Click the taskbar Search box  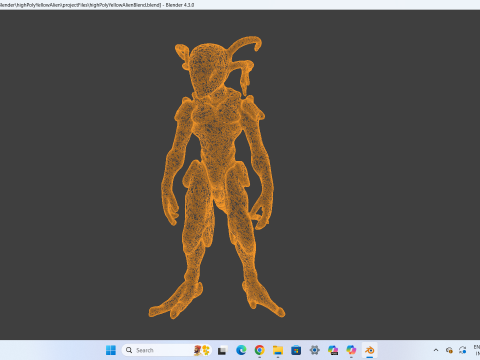click(x=167, y=350)
